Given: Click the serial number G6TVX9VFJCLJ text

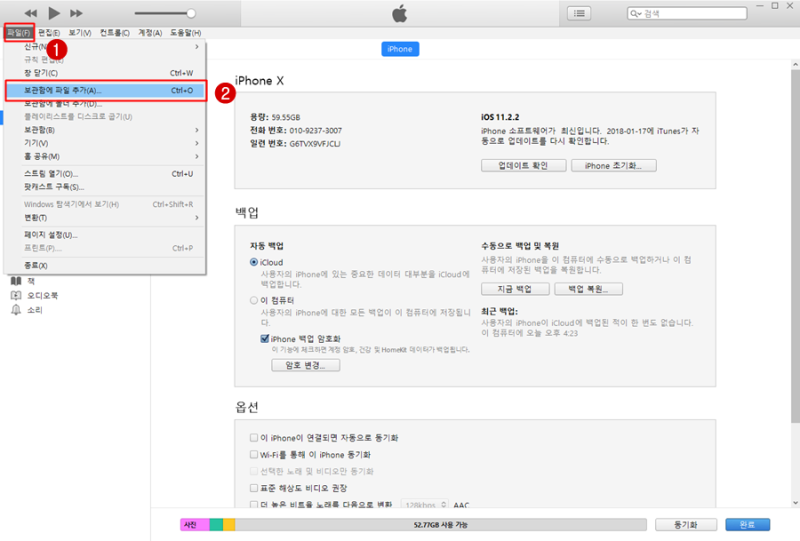Looking at the screenshot, I should tap(315, 144).
